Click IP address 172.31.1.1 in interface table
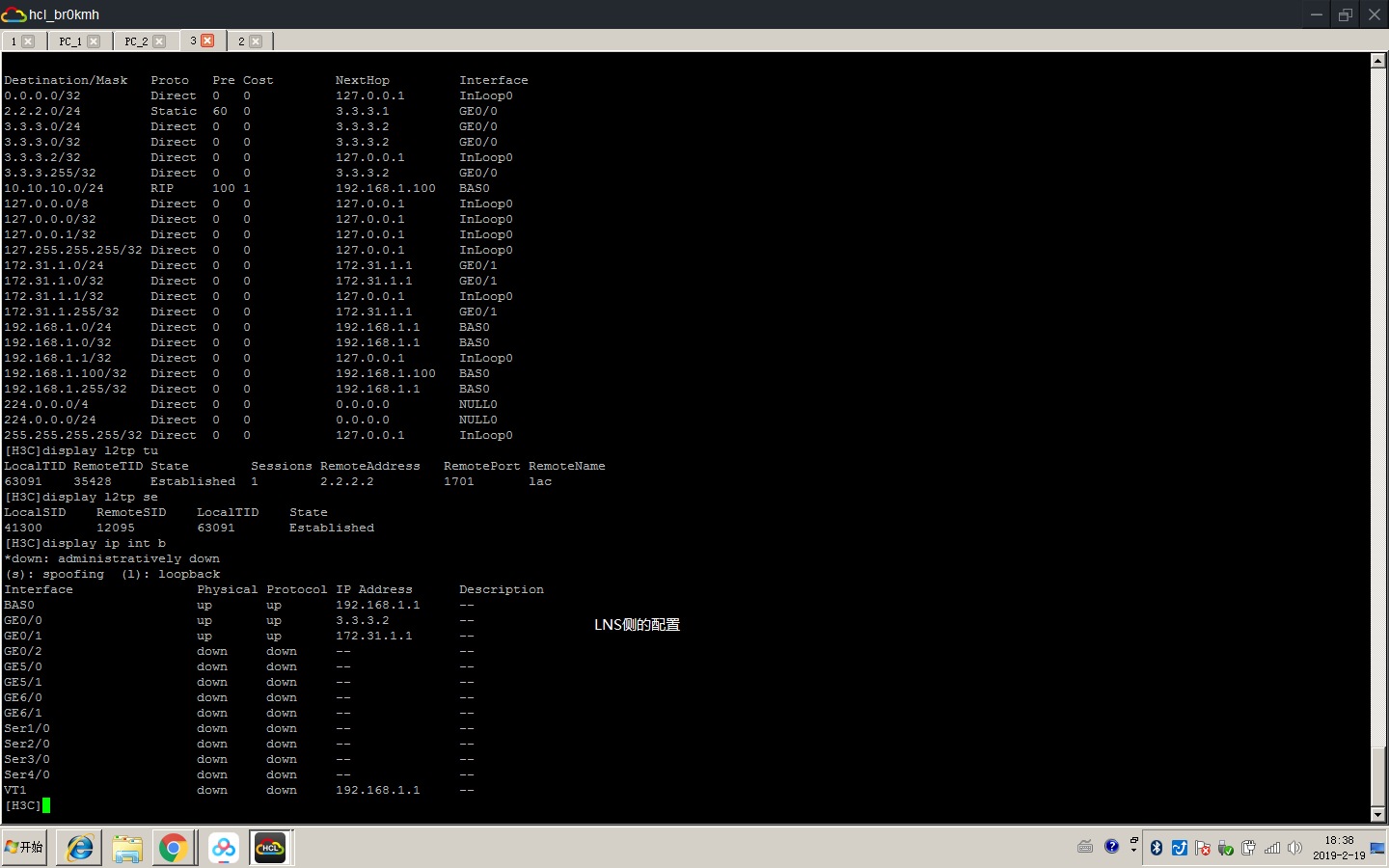The image size is (1389, 868). [x=374, y=636]
